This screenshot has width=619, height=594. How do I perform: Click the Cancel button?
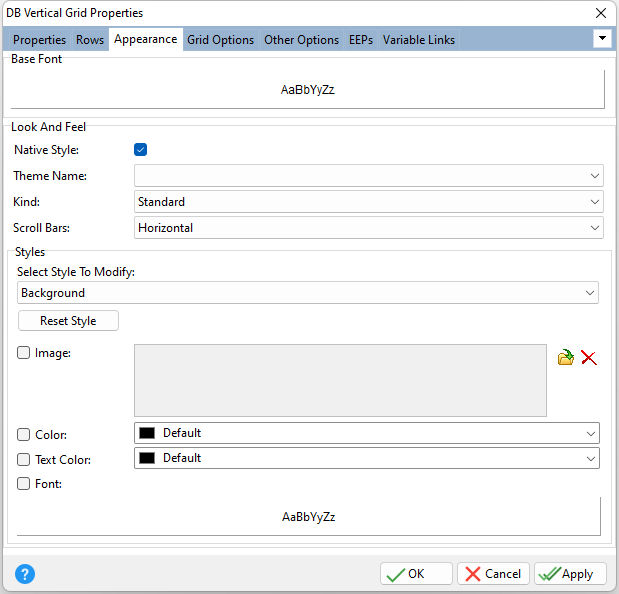pyautogui.click(x=493, y=573)
